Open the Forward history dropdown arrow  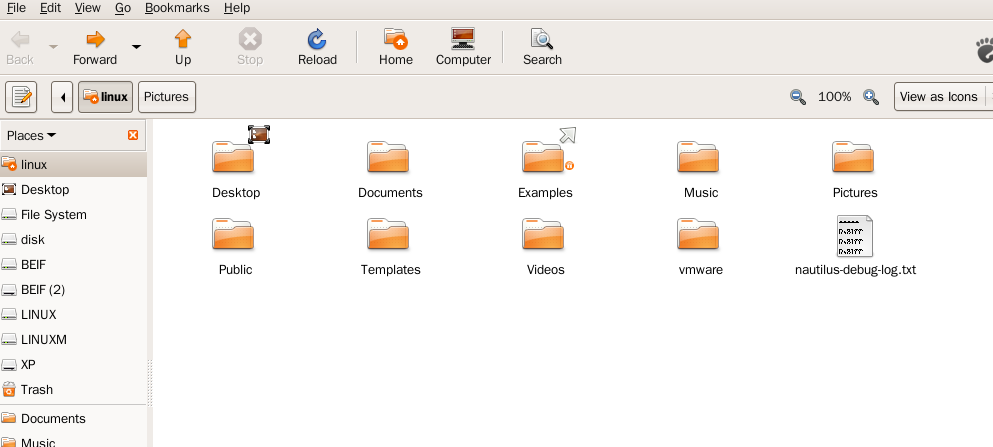click(x=136, y=47)
